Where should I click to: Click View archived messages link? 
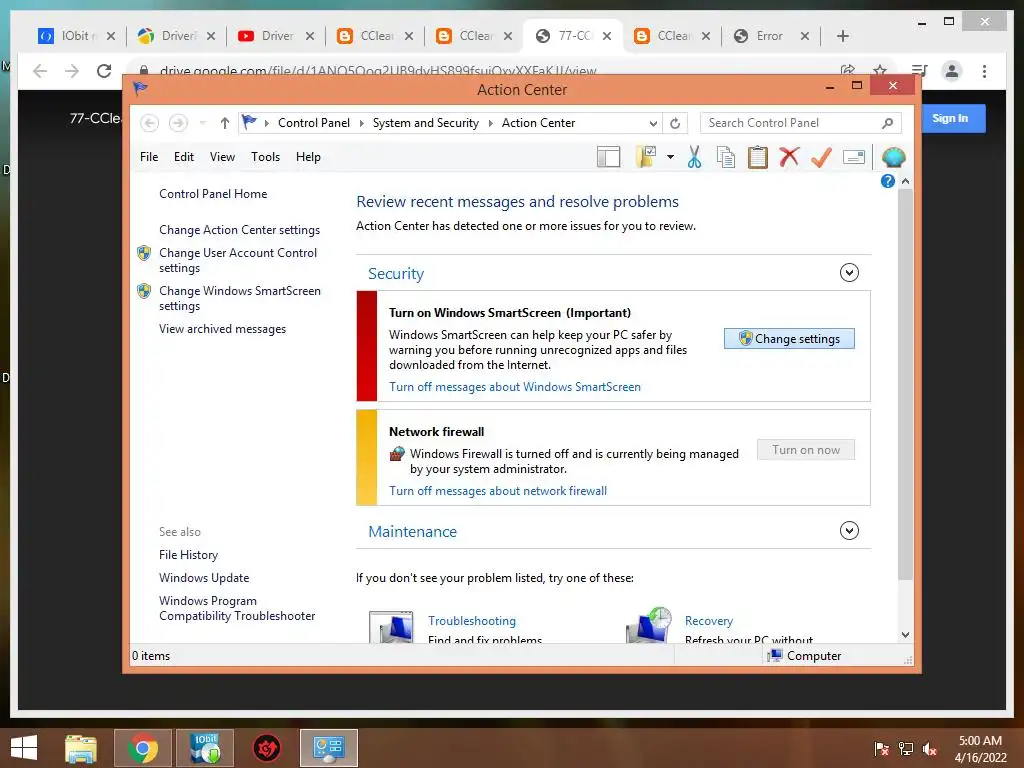pos(222,328)
